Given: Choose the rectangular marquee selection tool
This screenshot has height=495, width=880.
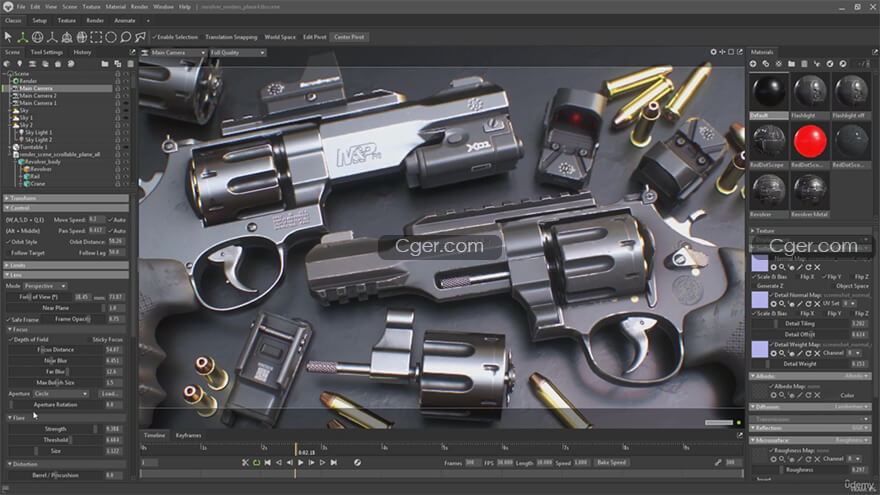Looking at the screenshot, I should [97, 37].
